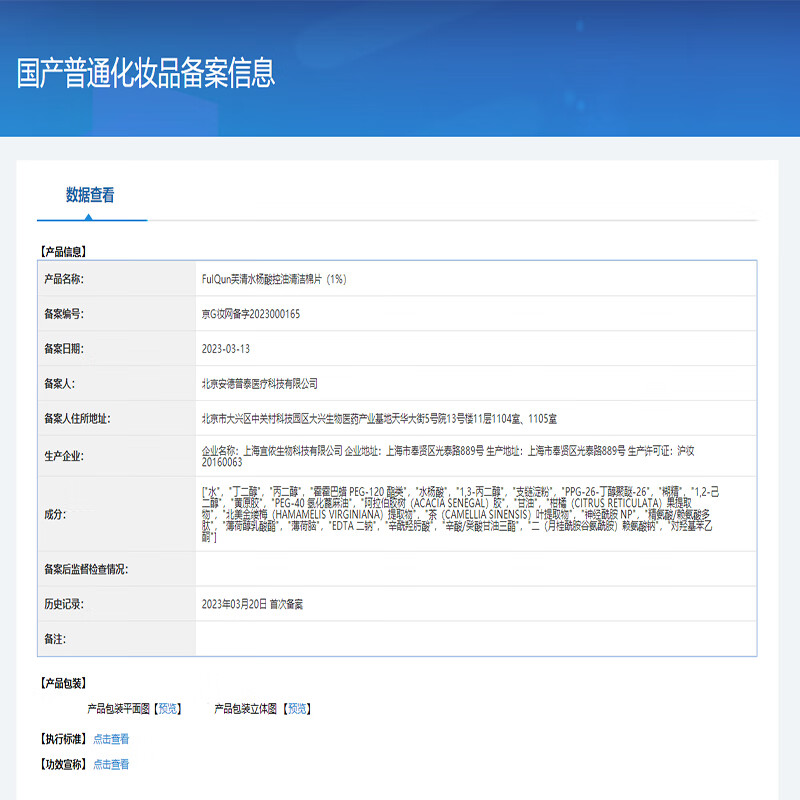This screenshot has height=800, width=800.
Task: Click the 备注 label cell
Action: point(55,638)
